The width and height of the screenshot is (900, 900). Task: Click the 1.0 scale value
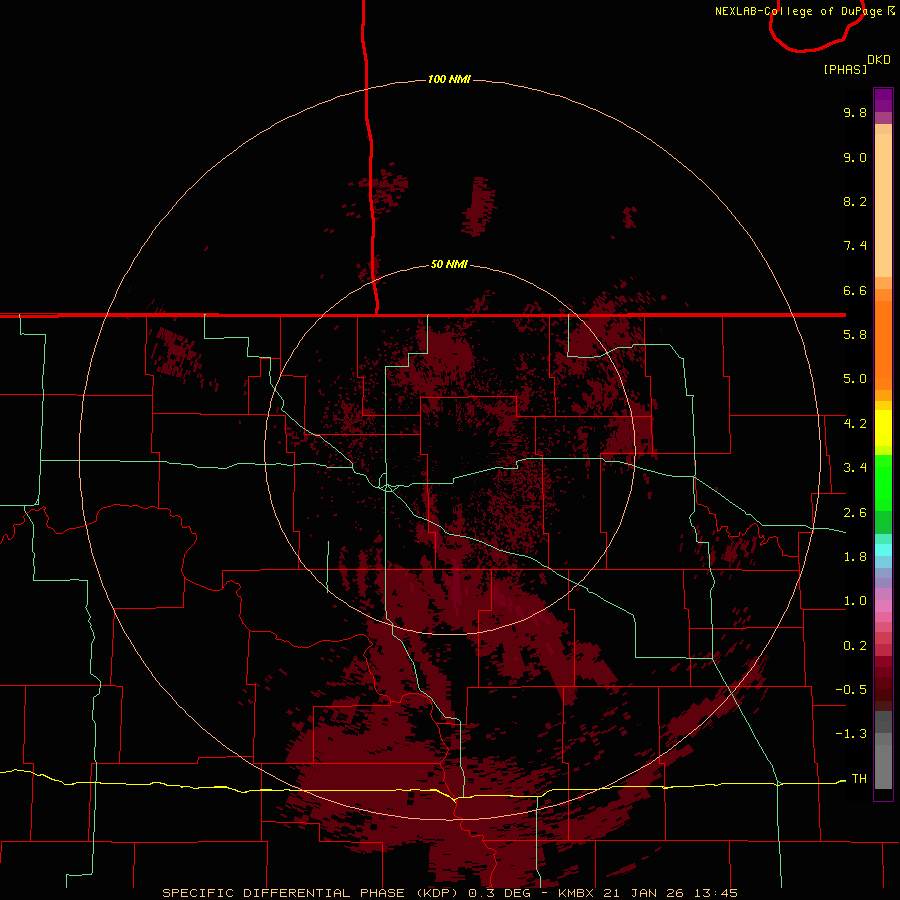pyautogui.click(x=855, y=602)
